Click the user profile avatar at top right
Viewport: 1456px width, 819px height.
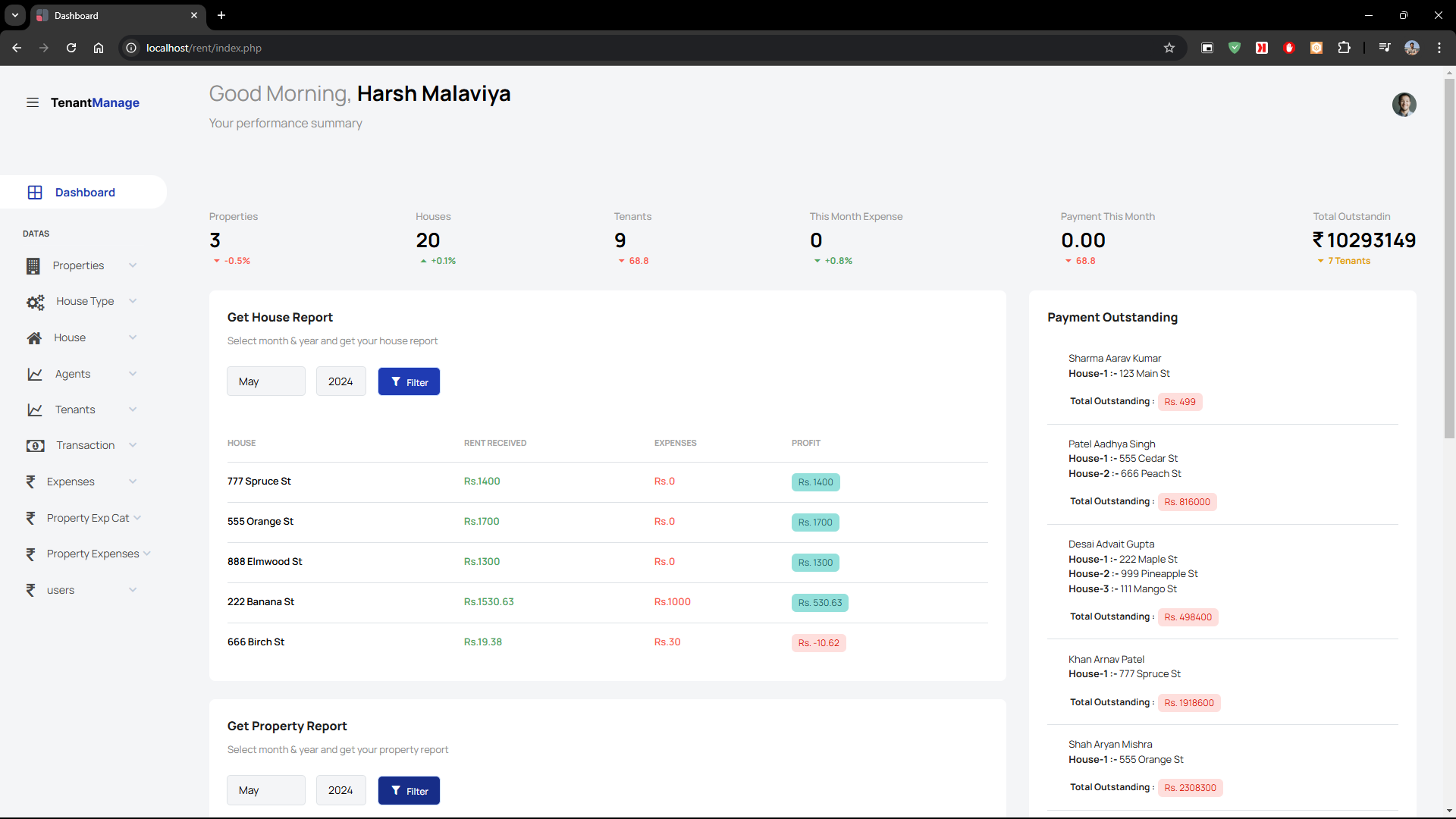coord(1404,105)
